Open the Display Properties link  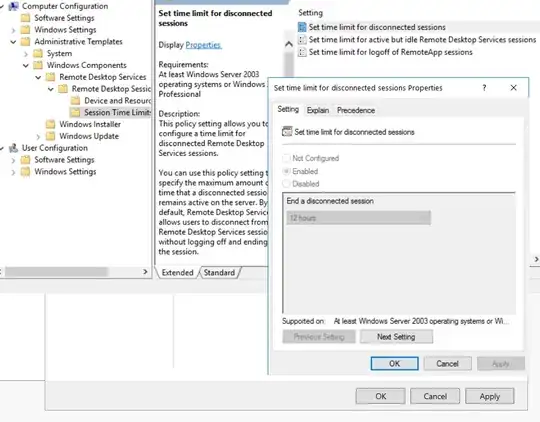click(x=203, y=45)
